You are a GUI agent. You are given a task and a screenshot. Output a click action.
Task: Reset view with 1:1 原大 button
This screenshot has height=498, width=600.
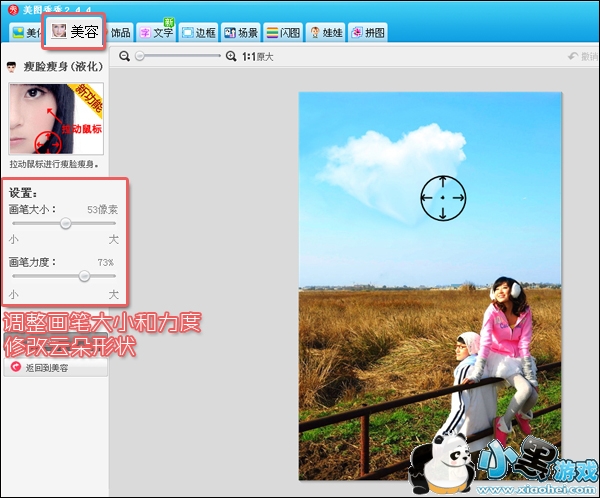pos(257,57)
